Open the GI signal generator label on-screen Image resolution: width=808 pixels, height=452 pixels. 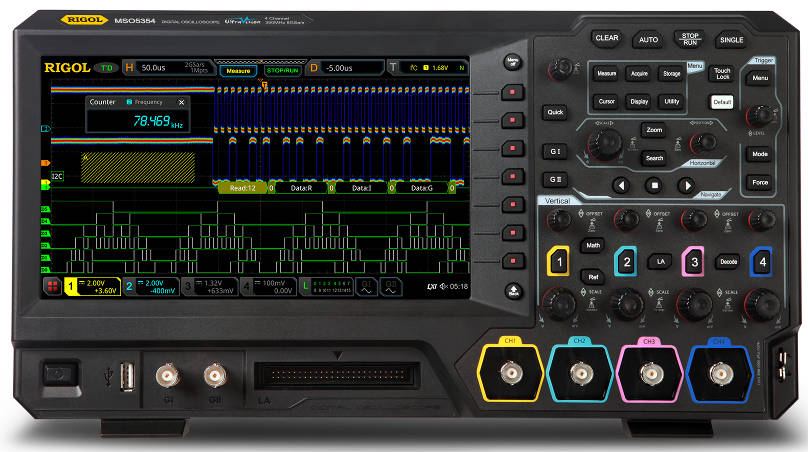(366, 287)
